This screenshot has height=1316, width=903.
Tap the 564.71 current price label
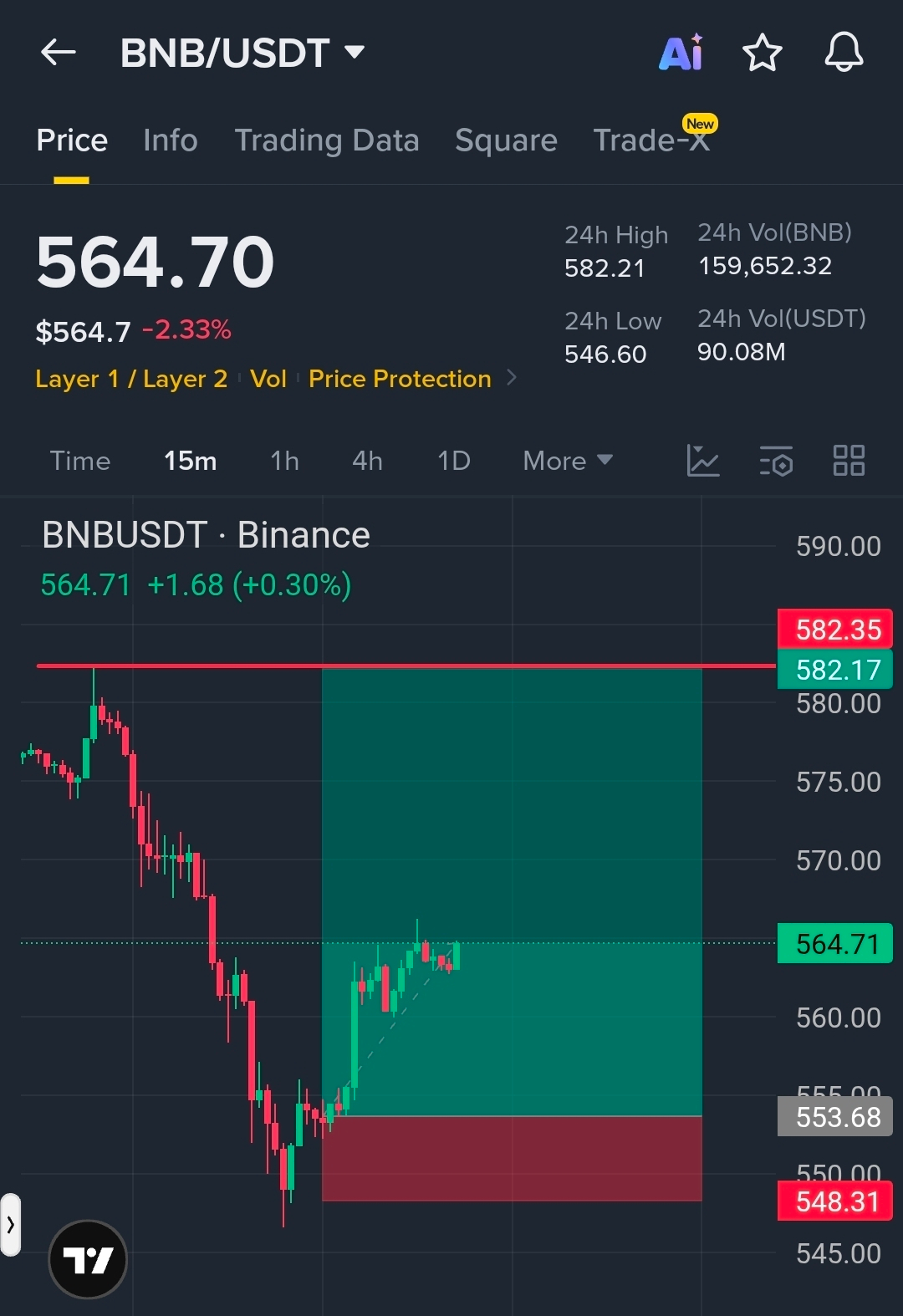pos(835,944)
